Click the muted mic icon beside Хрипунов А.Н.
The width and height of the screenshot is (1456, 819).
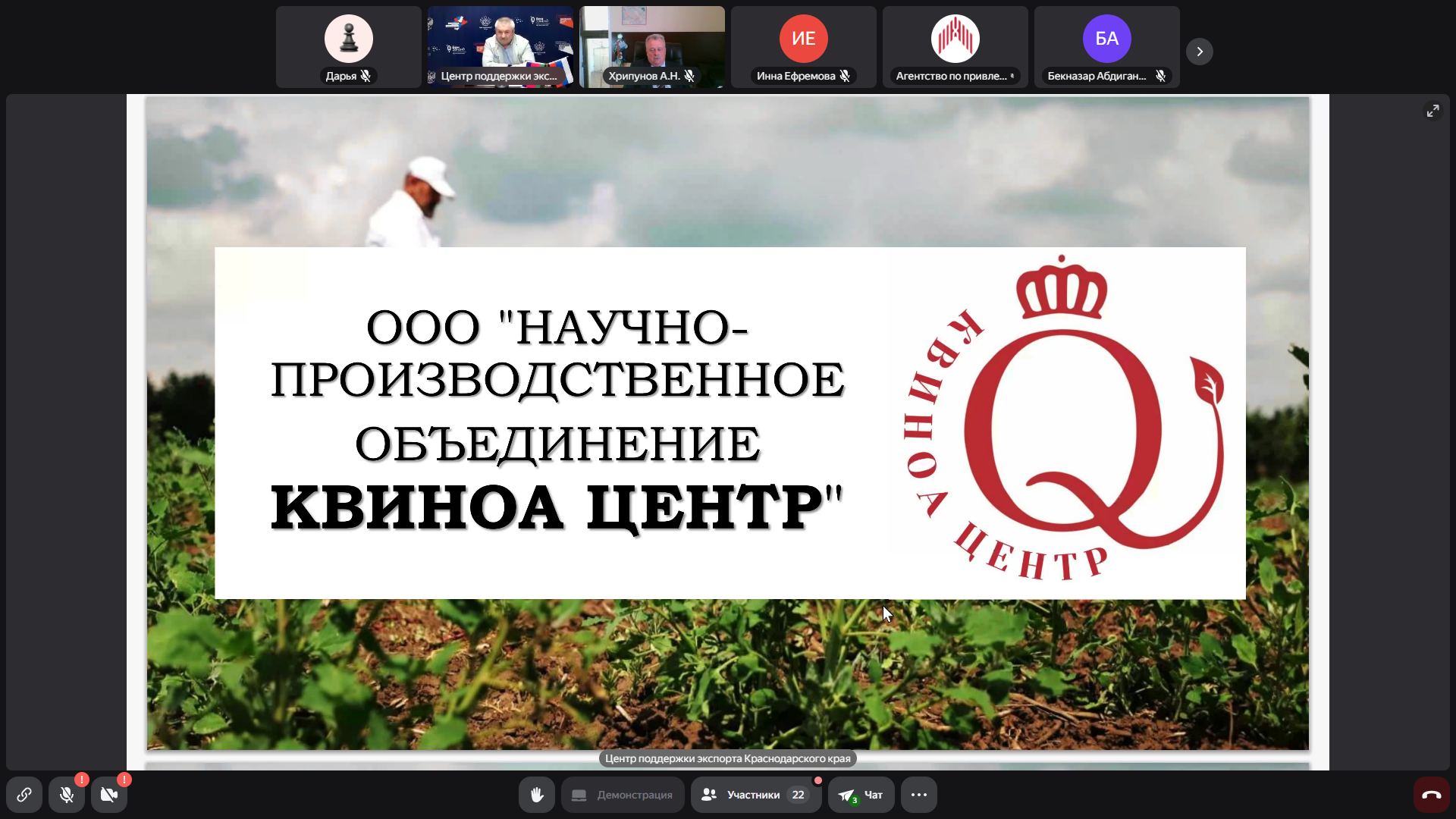[689, 76]
